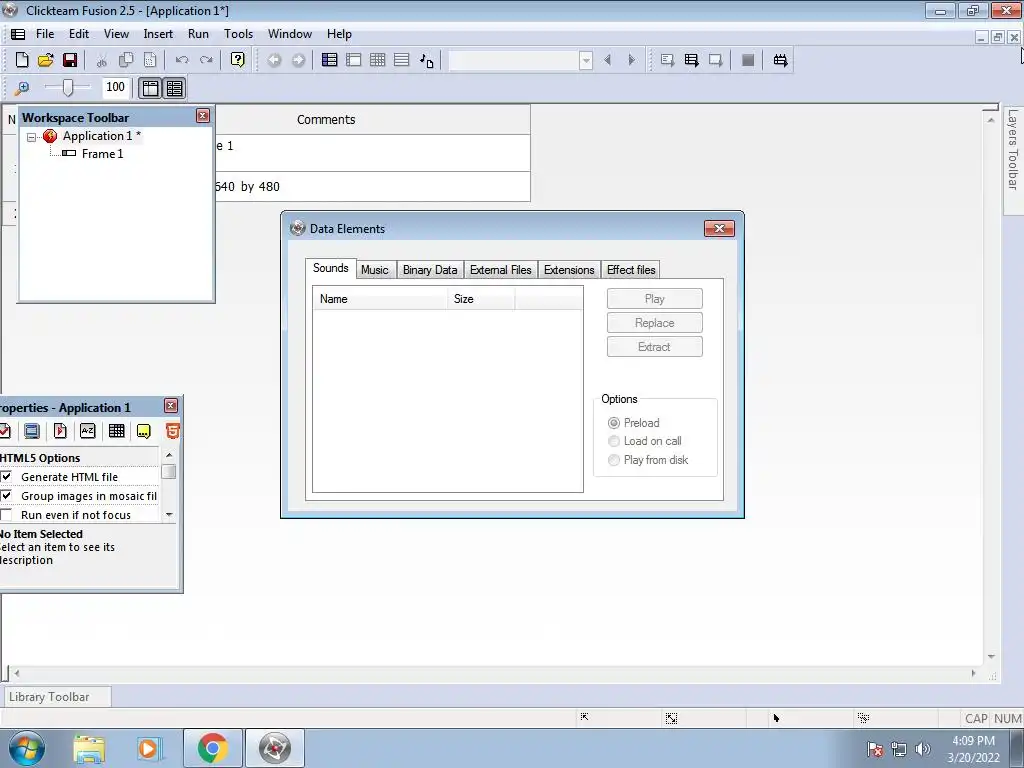This screenshot has width=1024, height=768.
Task: Click the New file icon
Action: [x=22, y=60]
